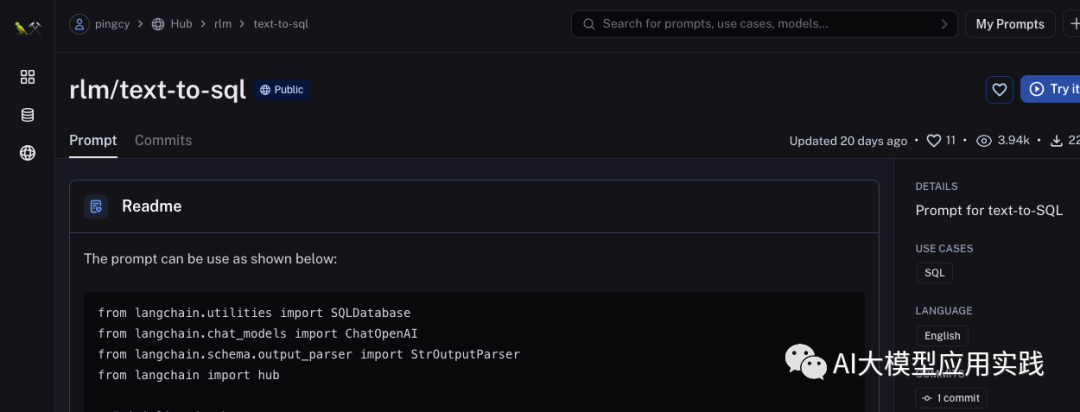Click code line importing StrOutputParser

pyautogui.click(x=309, y=354)
